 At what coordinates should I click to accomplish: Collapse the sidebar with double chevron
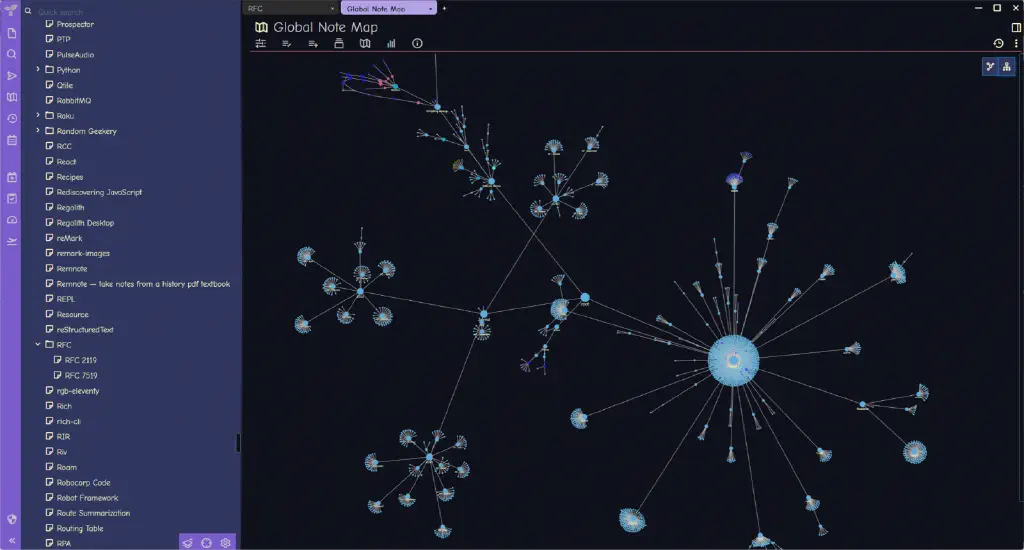(x=12, y=541)
